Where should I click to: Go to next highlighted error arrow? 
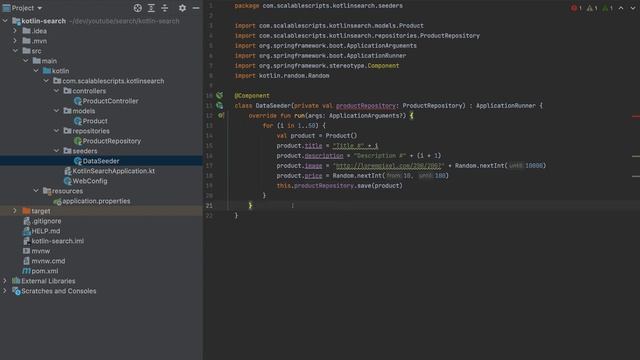click(x=633, y=8)
